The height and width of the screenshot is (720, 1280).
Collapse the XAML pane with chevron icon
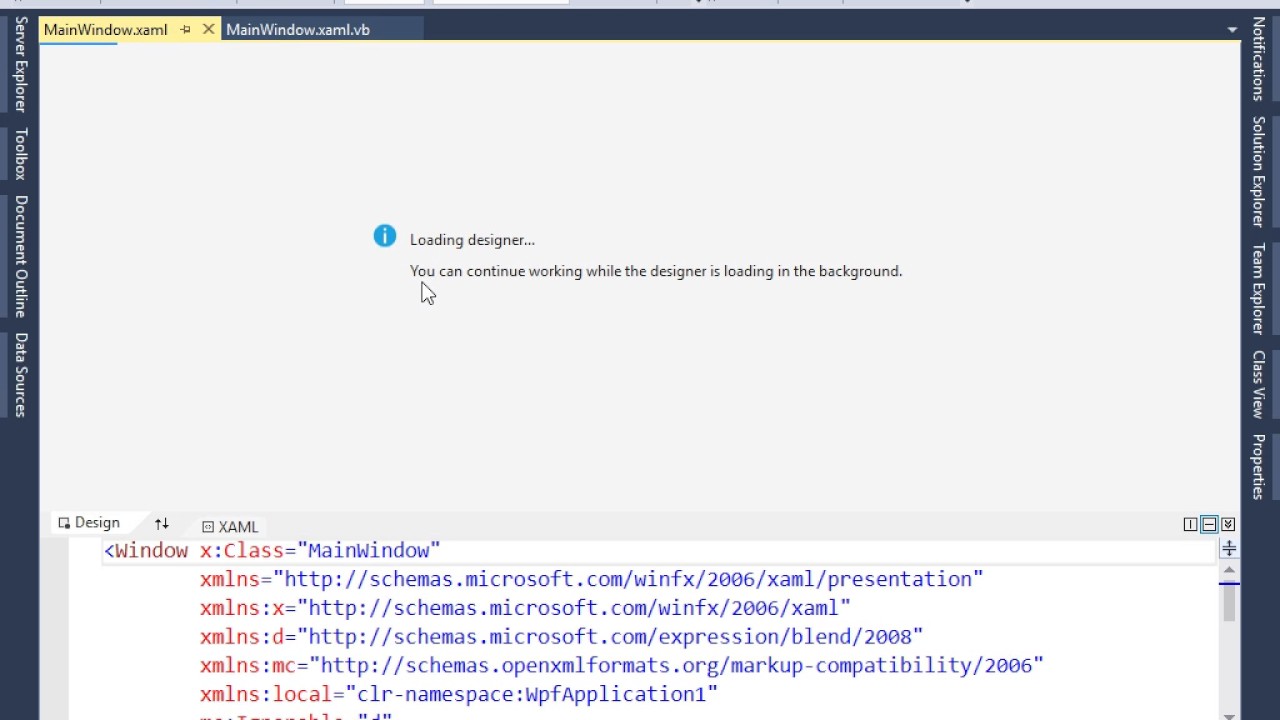tap(1228, 524)
